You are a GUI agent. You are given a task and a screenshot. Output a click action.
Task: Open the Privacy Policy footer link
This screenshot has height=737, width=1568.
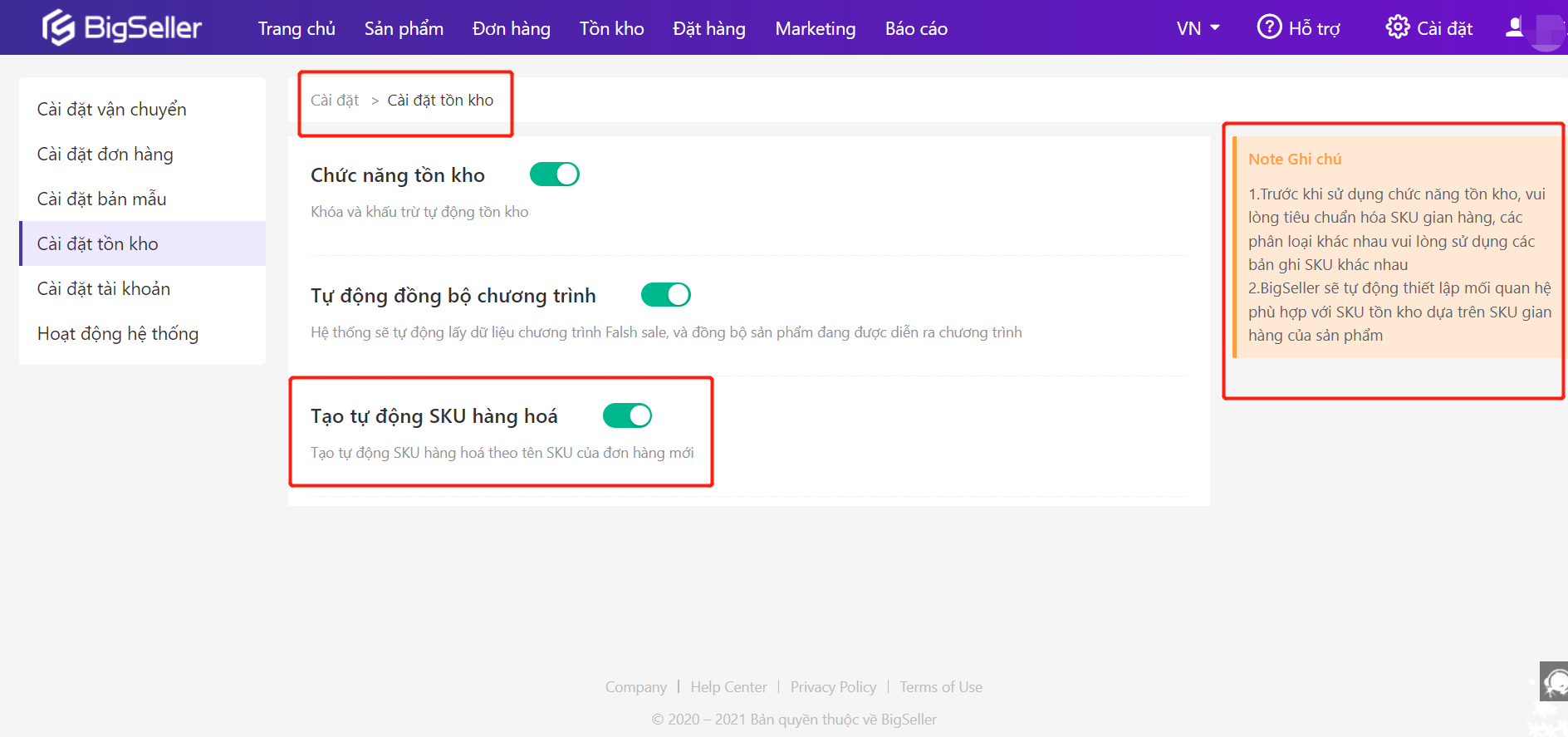pyautogui.click(x=833, y=687)
